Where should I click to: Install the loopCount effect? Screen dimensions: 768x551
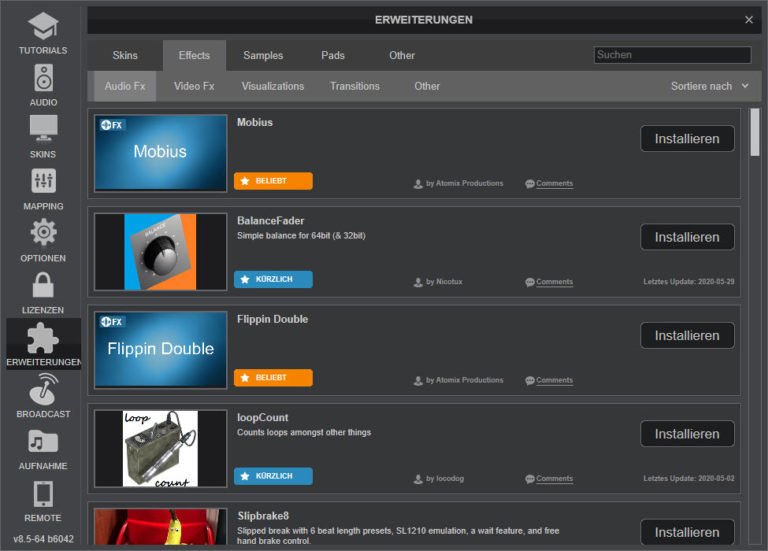coord(687,434)
